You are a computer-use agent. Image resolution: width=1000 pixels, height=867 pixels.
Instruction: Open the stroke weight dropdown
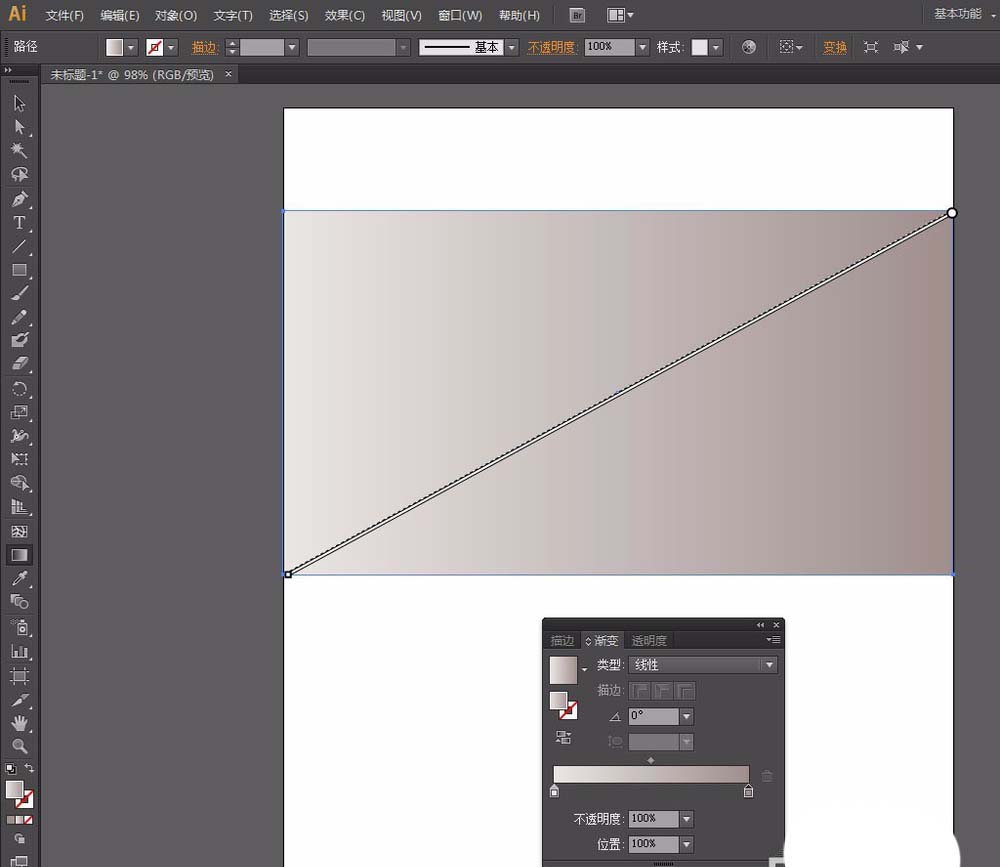point(292,47)
